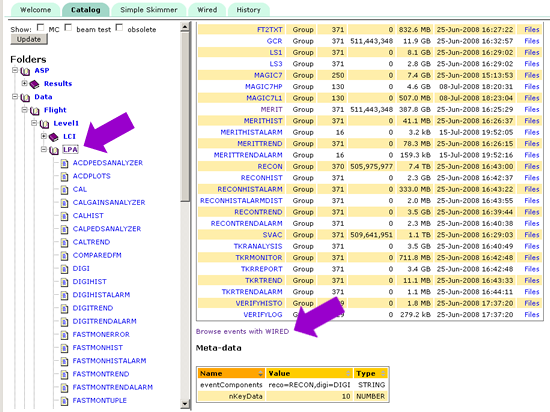Click the sort icon in Type column header
The width and height of the screenshot is (550, 412).
[x=383, y=373]
